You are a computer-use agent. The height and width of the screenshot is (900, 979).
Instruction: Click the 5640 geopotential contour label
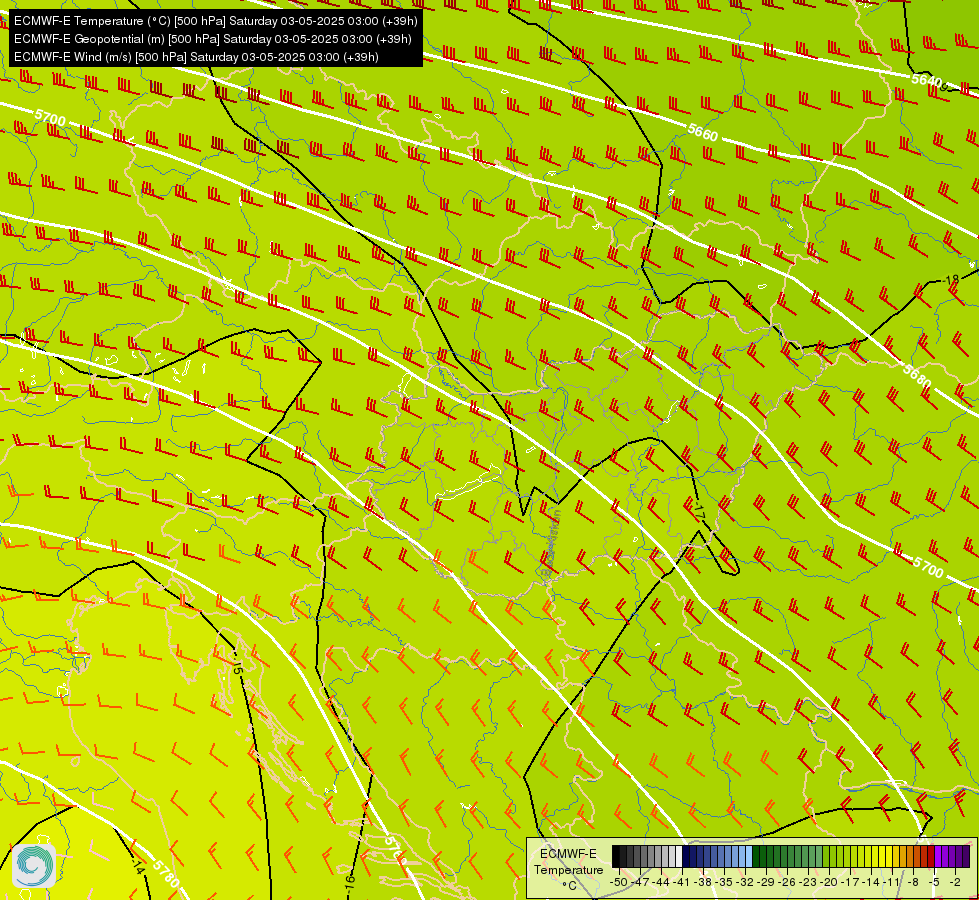pos(926,80)
